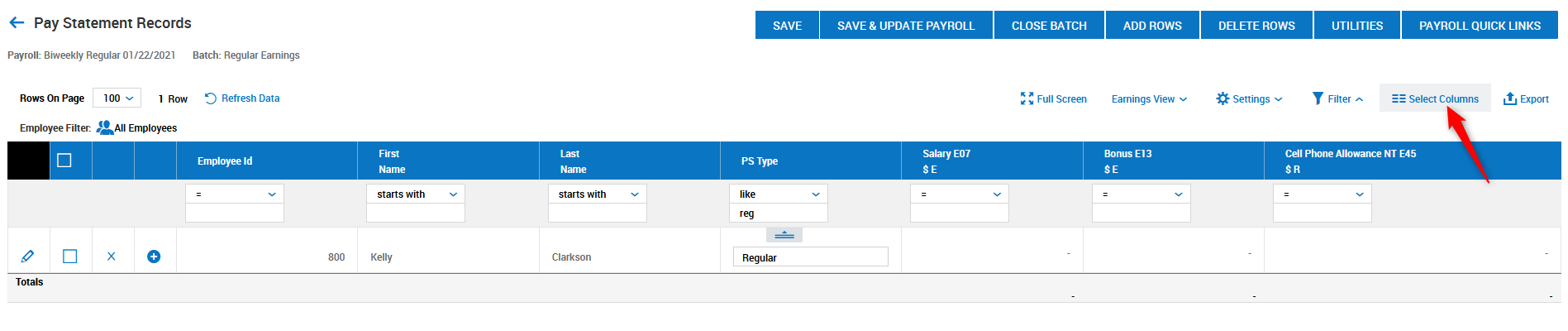Click the All Employees filter link
The height and width of the screenshot is (331, 1568).
pyautogui.click(x=145, y=128)
